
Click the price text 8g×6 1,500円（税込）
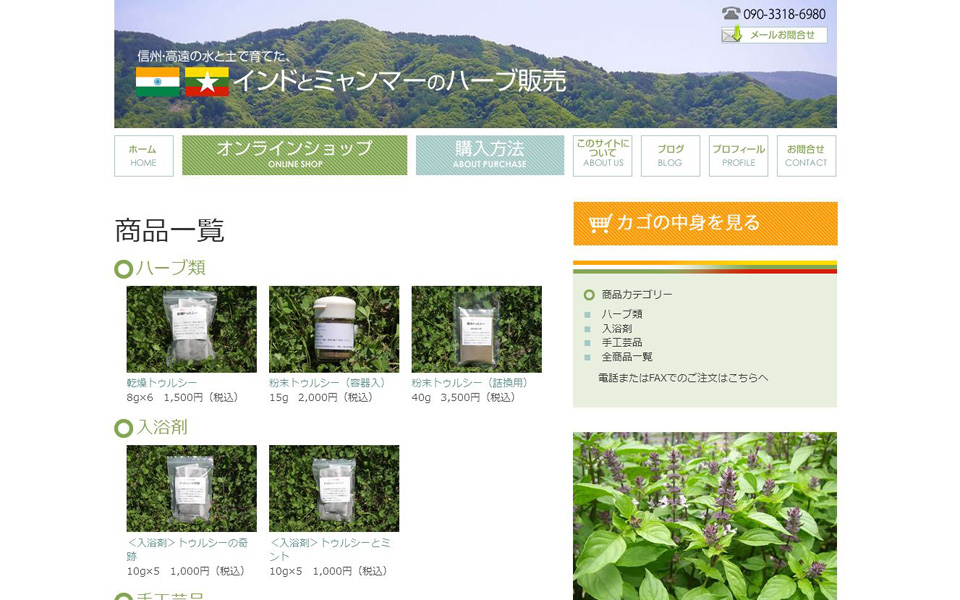click(x=185, y=397)
